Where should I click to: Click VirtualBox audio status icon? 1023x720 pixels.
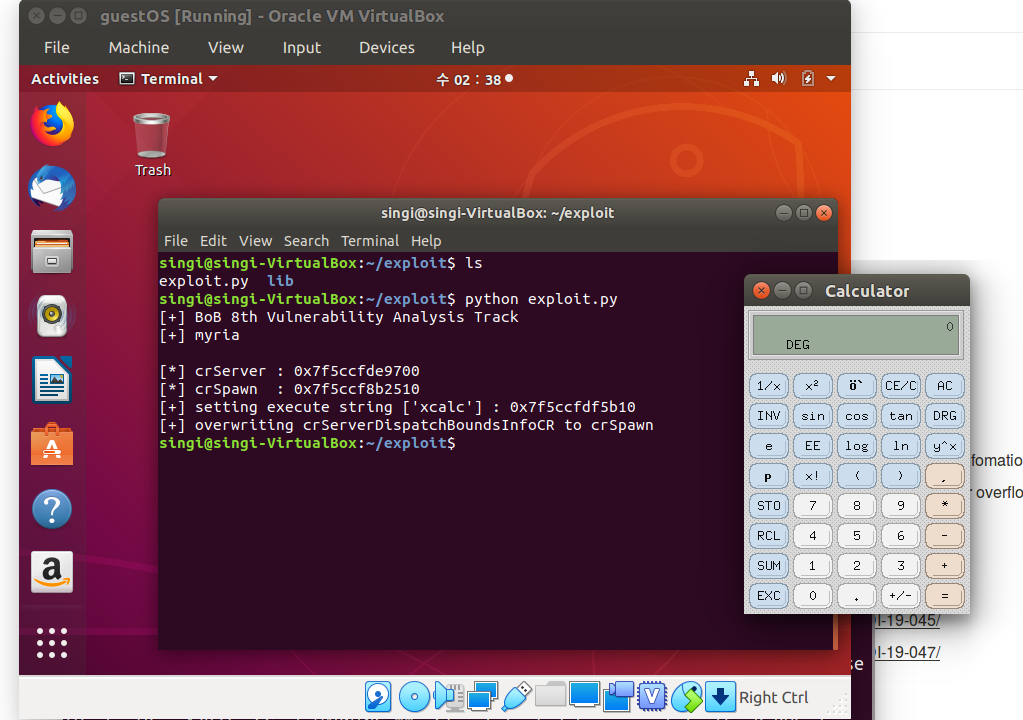click(x=449, y=697)
